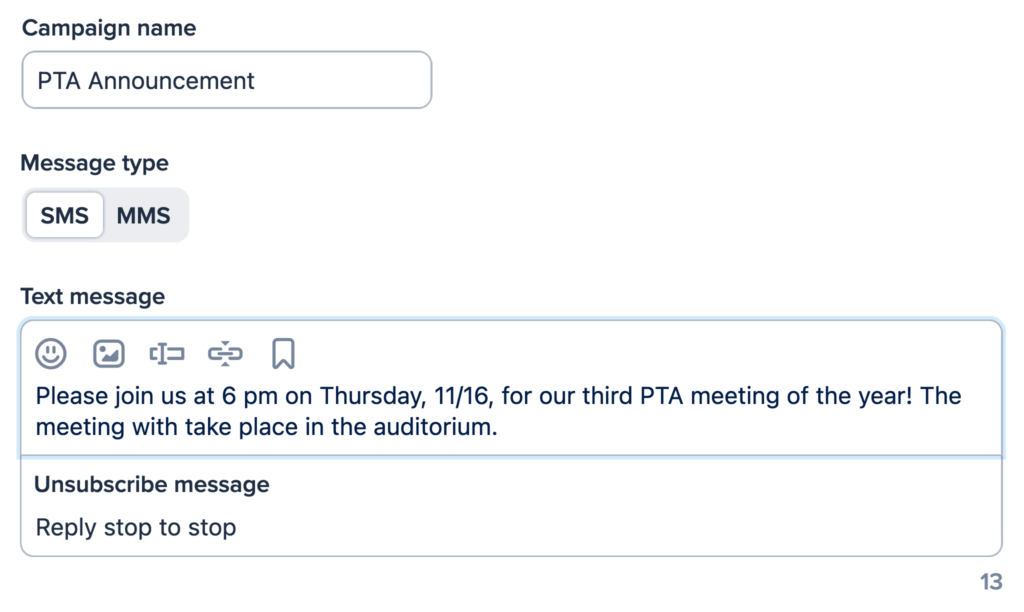Click the insert image icon
The height and width of the screenshot is (612, 1024).
click(108, 353)
